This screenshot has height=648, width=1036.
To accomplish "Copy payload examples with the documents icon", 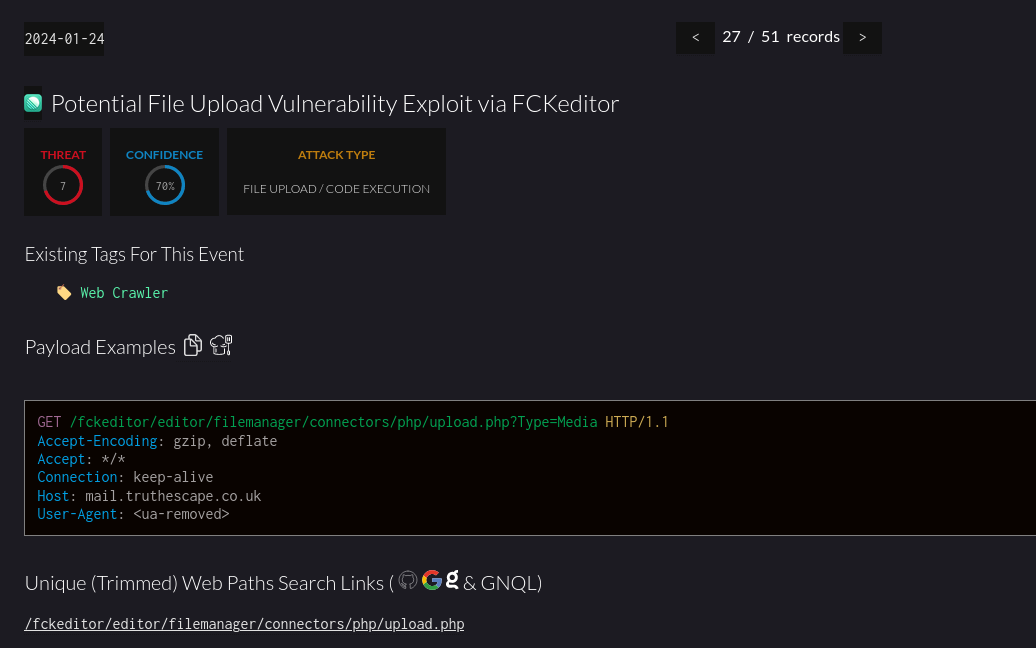I will click(x=193, y=346).
